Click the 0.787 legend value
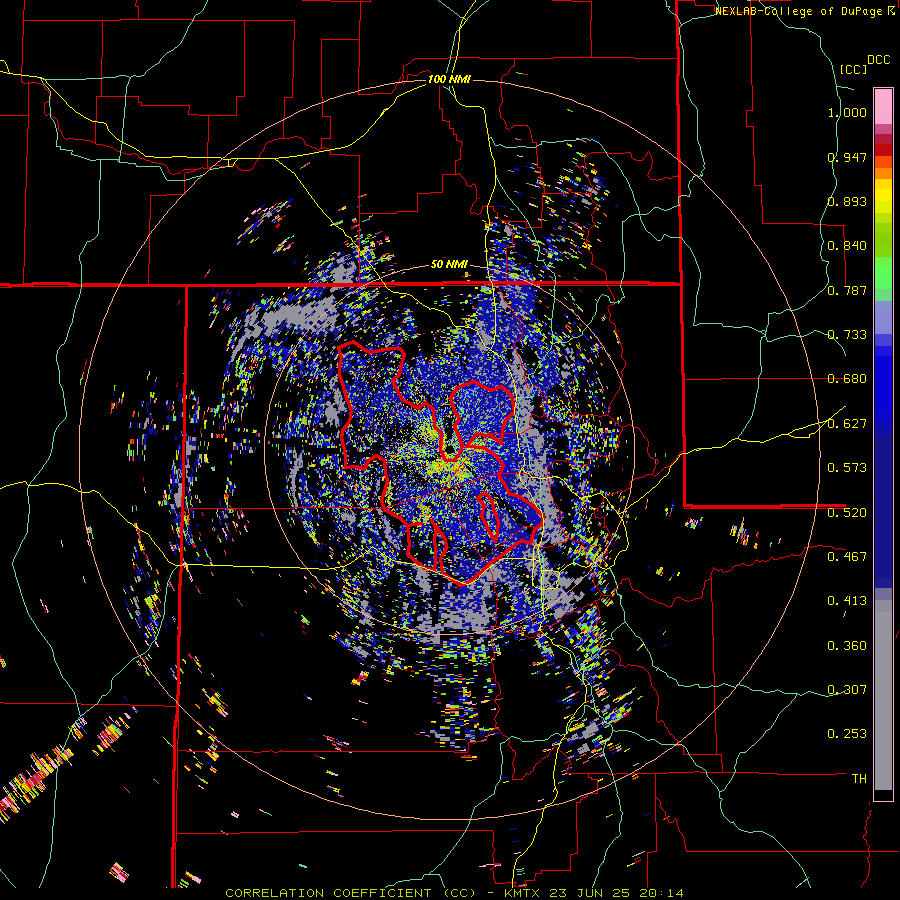900x900 pixels. [x=847, y=290]
